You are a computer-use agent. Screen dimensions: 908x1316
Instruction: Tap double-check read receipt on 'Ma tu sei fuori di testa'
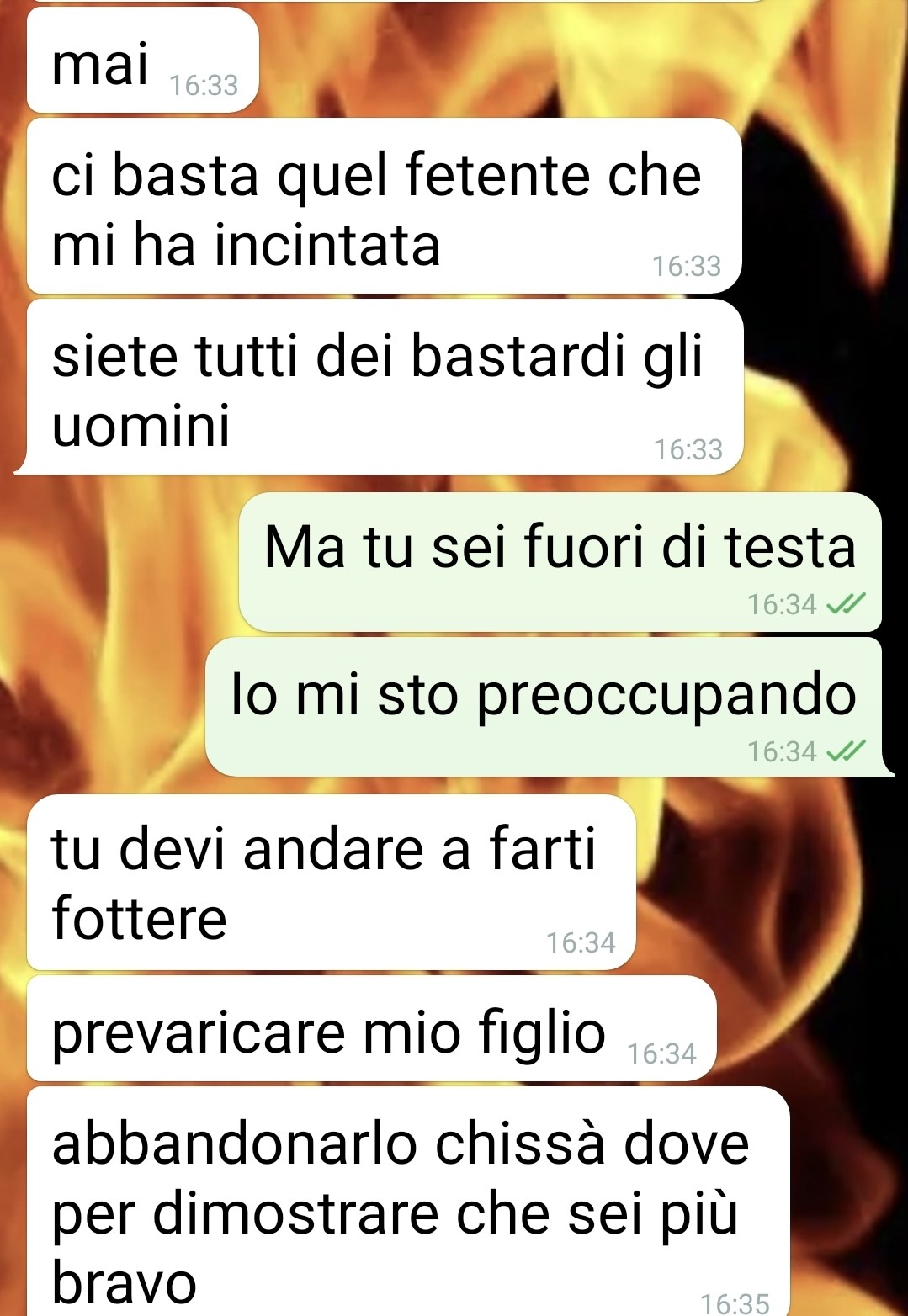coord(845,604)
